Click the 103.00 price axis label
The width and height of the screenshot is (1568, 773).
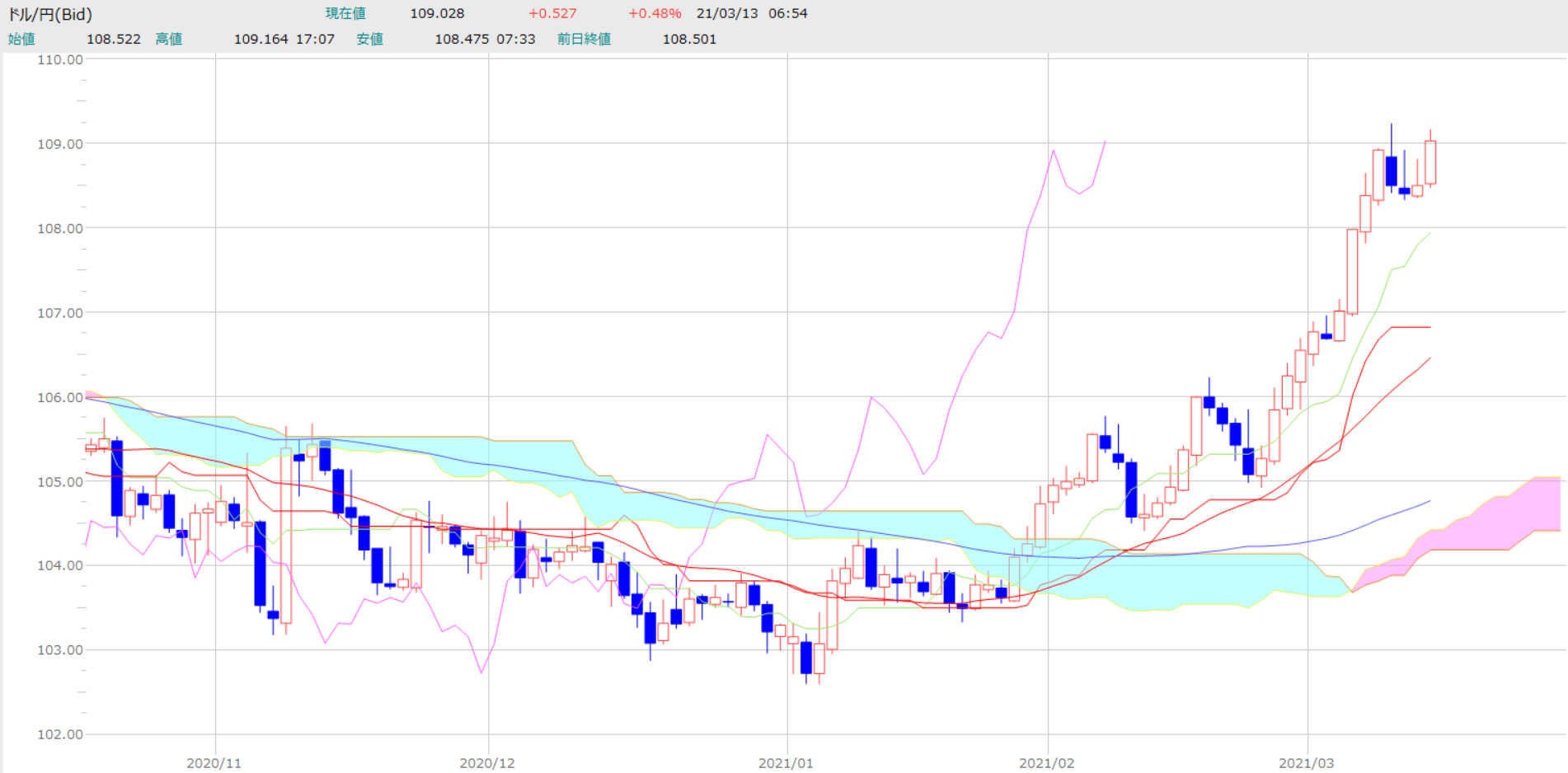[60, 650]
